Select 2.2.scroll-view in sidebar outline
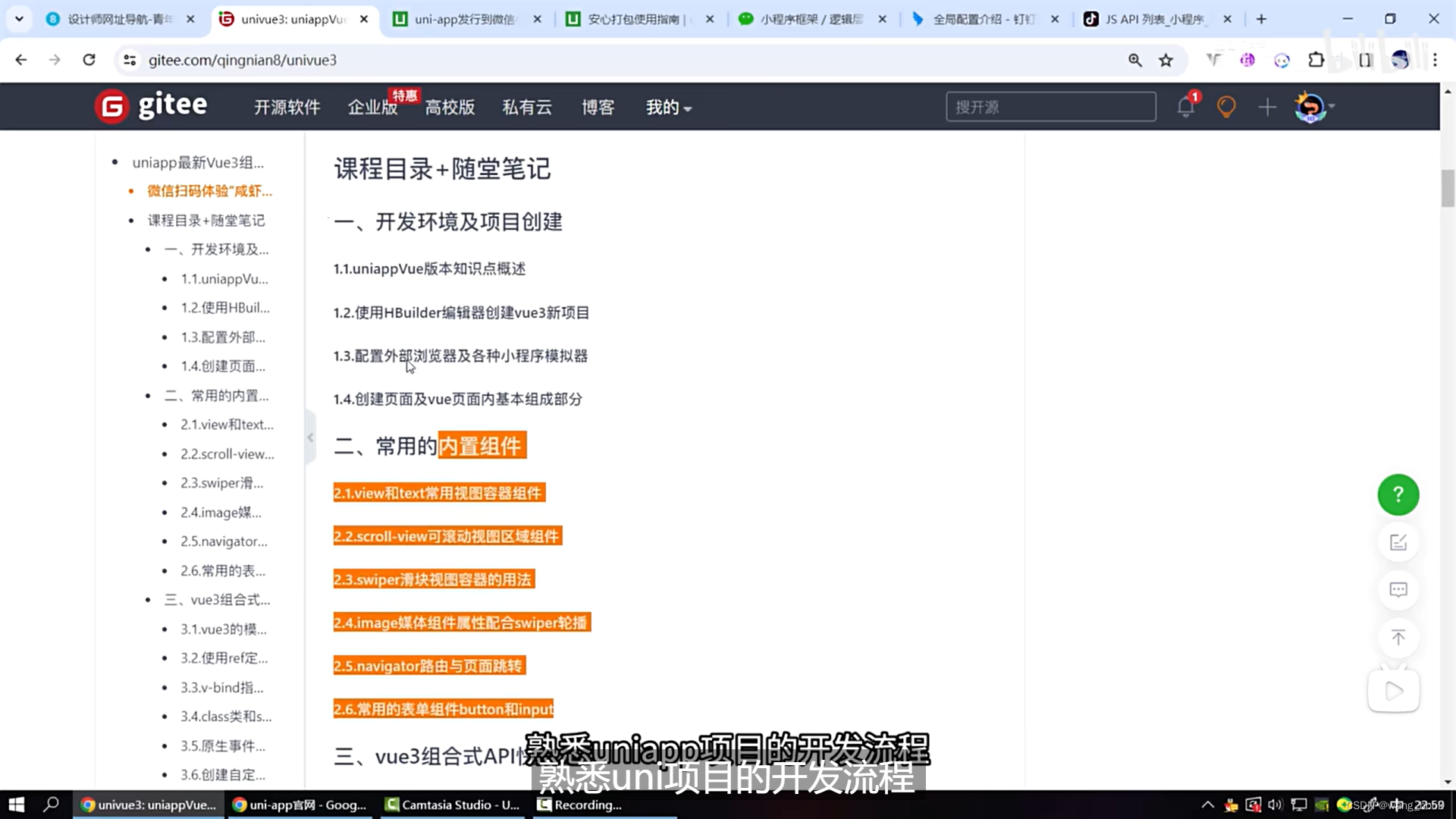This screenshot has width=1456, height=819. click(227, 453)
